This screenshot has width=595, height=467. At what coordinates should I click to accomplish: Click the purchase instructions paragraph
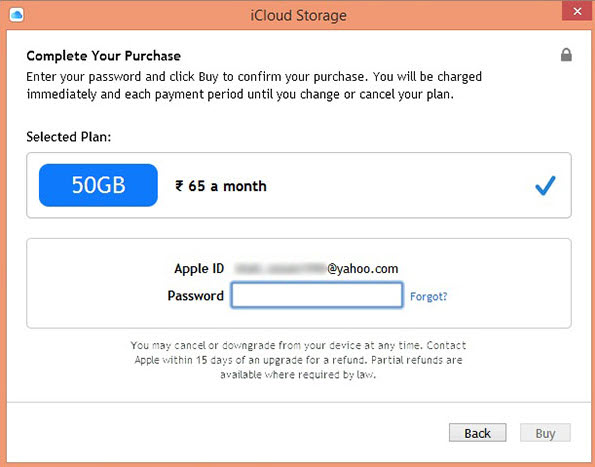[254, 85]
